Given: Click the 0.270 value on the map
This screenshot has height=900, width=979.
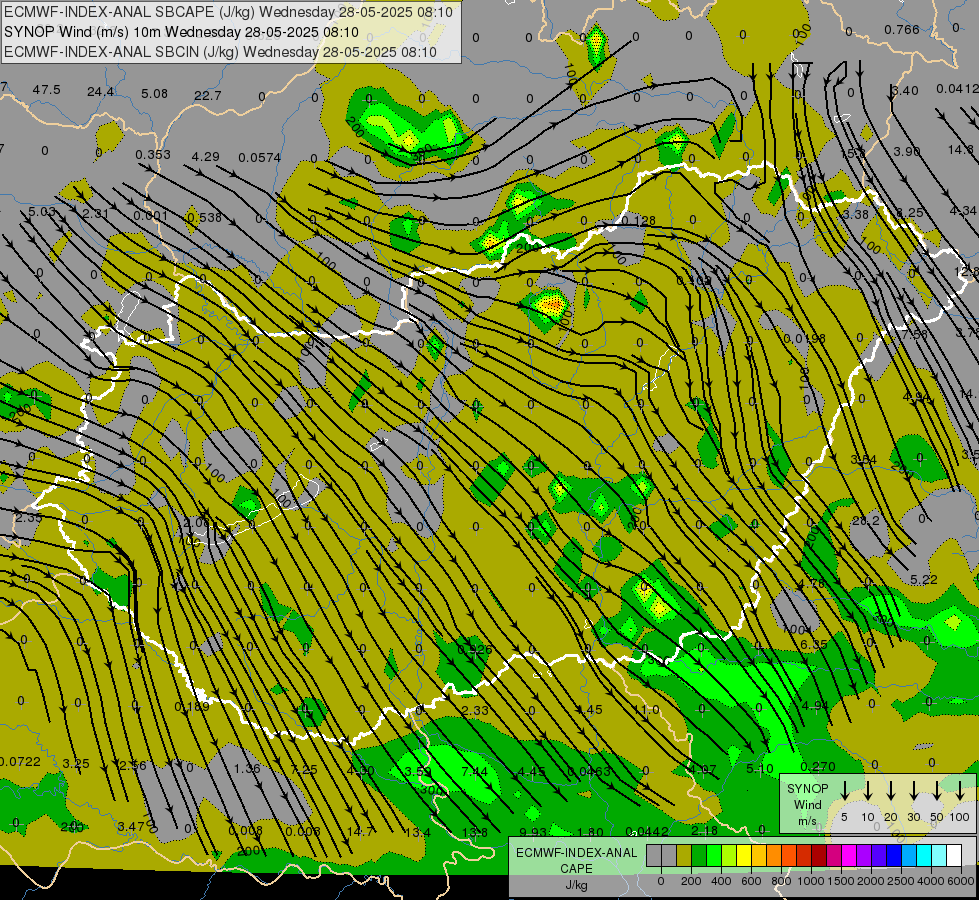Looking at the screenshot, I should click(x=817, y=766).
